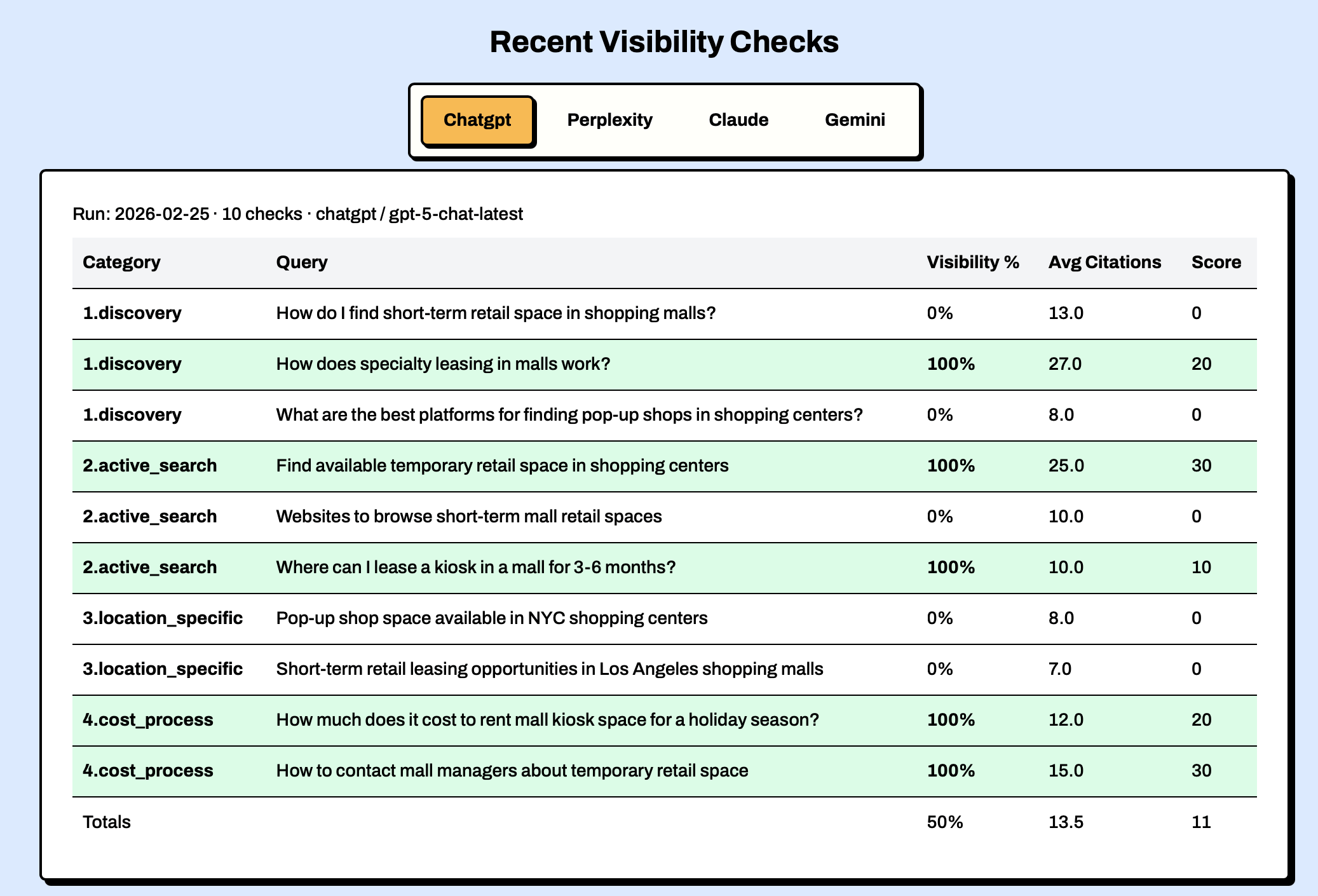Switch to the Perplexity tab
The image size is (1318, 896).
click(x=609, y=120)
